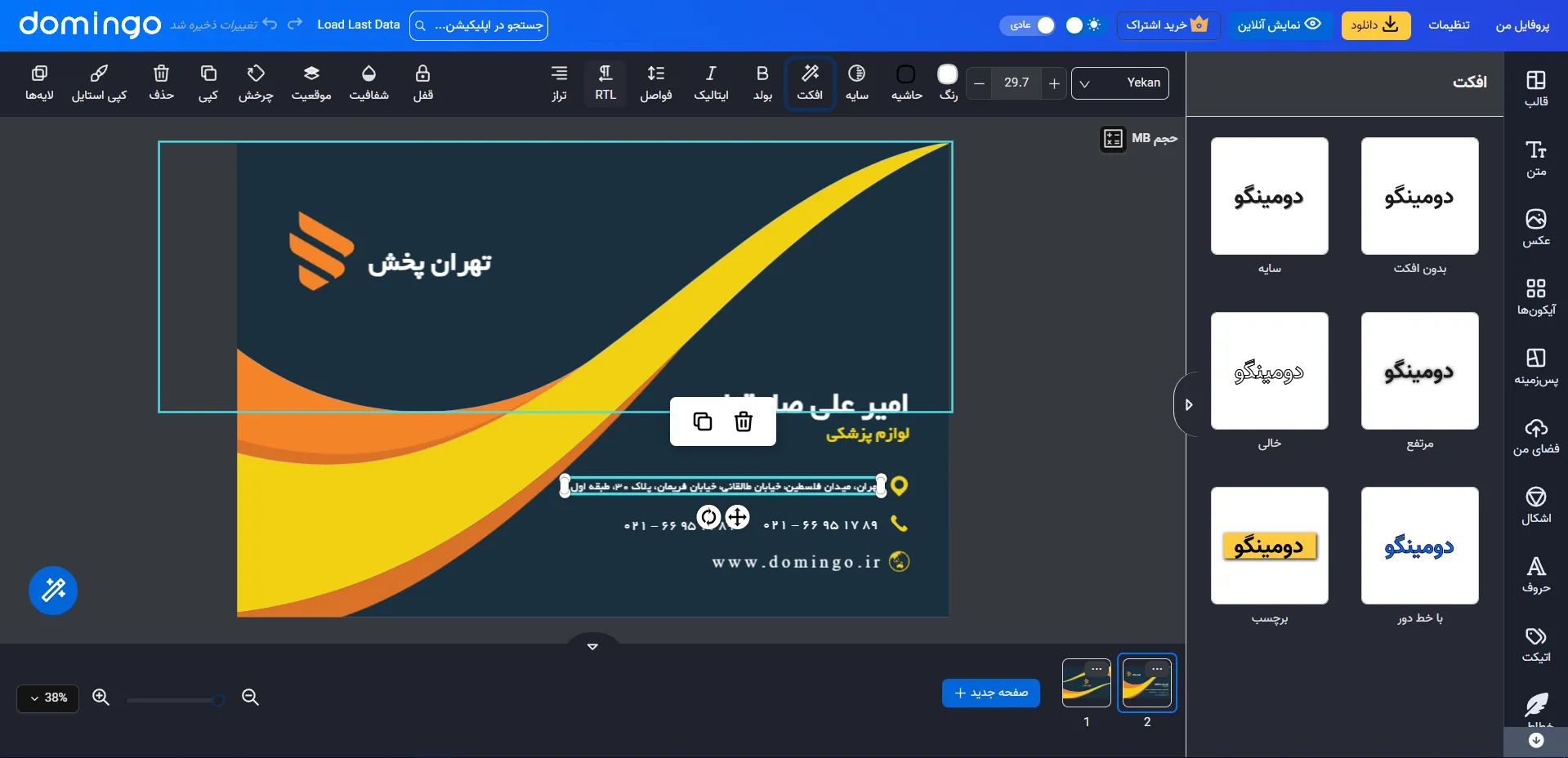1568x758 pixels.
Task: Open the Border (حاشیه) color swatch
Action: pos(906,74)
